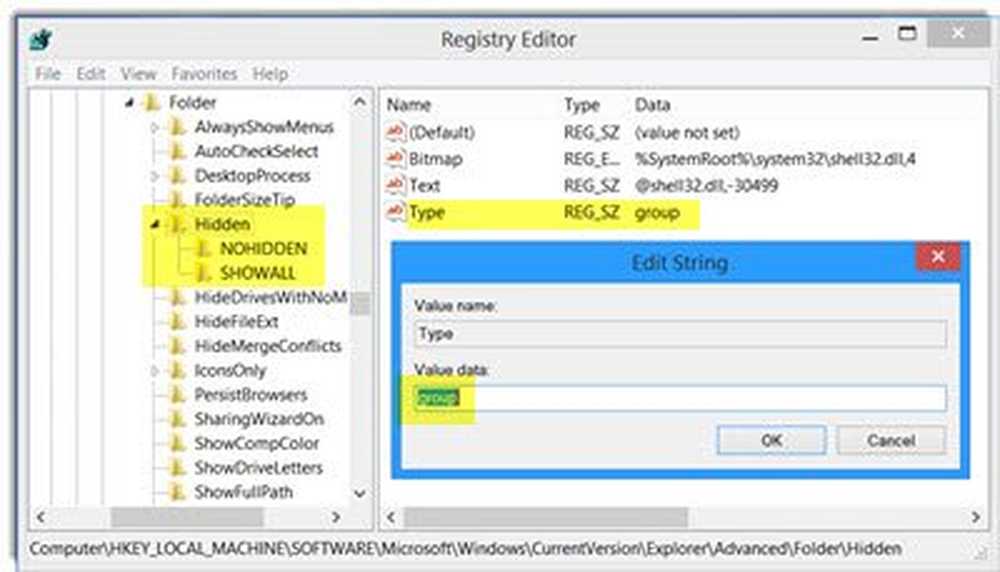
Task: Open the Help menu
Action: (270, 74)
